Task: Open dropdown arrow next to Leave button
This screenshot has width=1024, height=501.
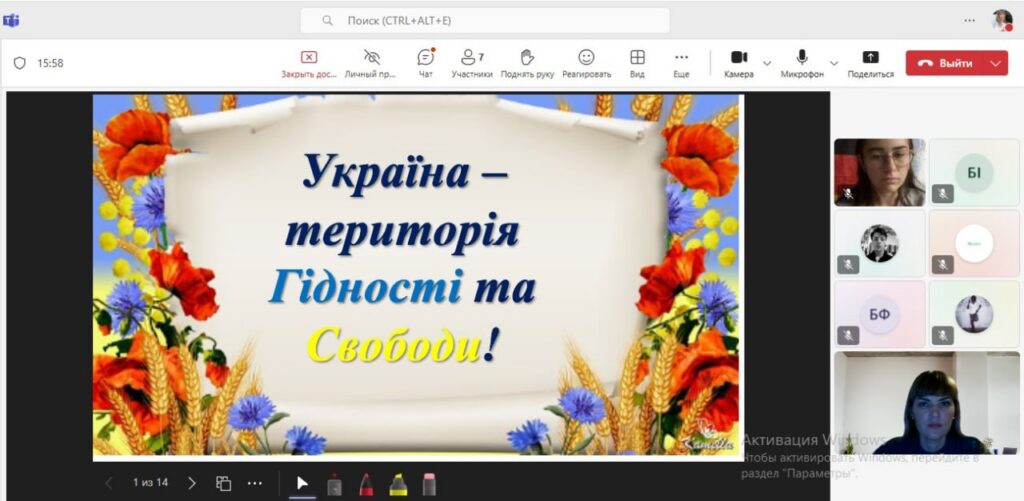Action: pos(995,63)
